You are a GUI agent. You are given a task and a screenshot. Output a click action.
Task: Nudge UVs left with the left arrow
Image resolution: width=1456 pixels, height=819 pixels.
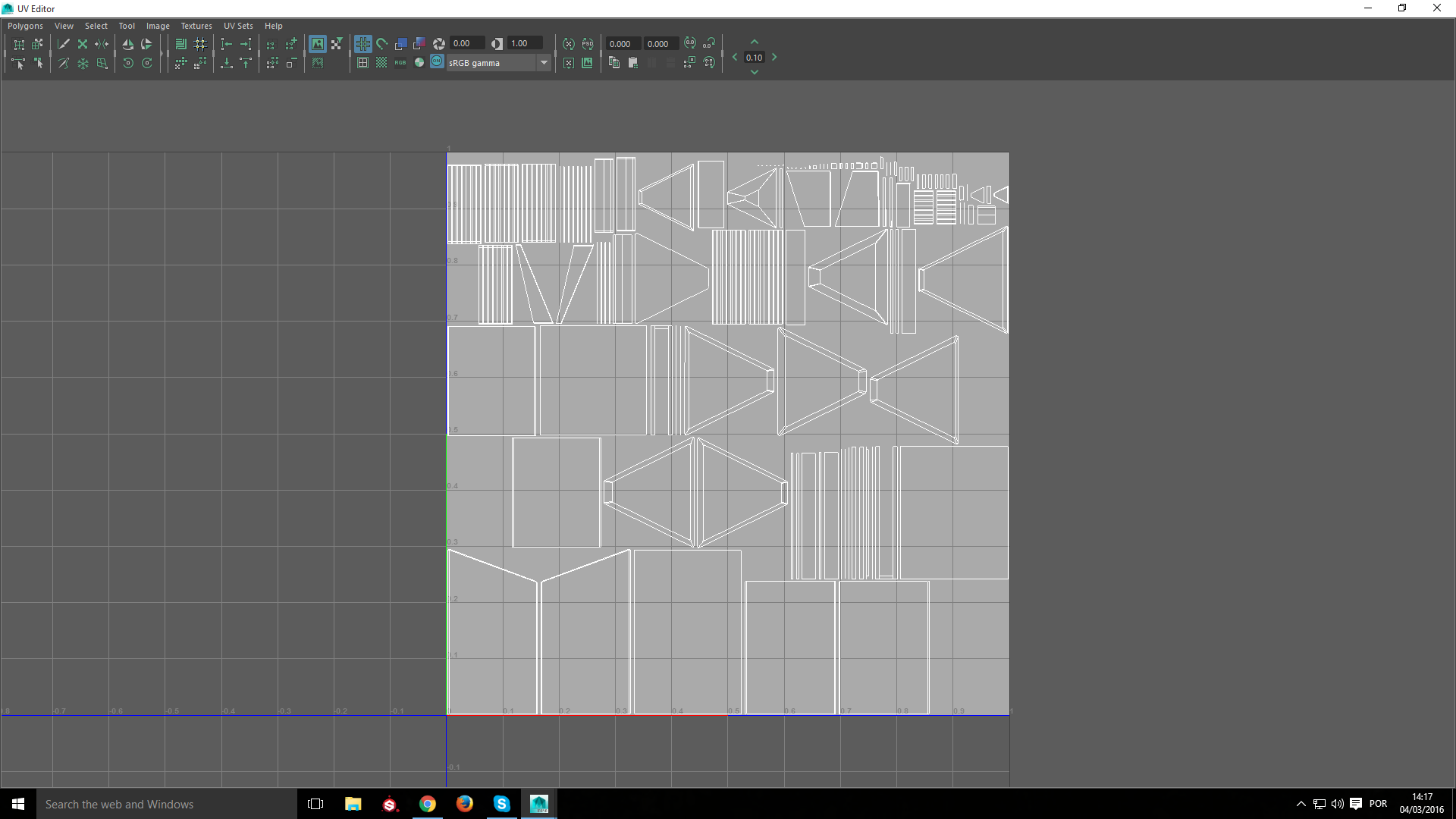click(735, 58)
